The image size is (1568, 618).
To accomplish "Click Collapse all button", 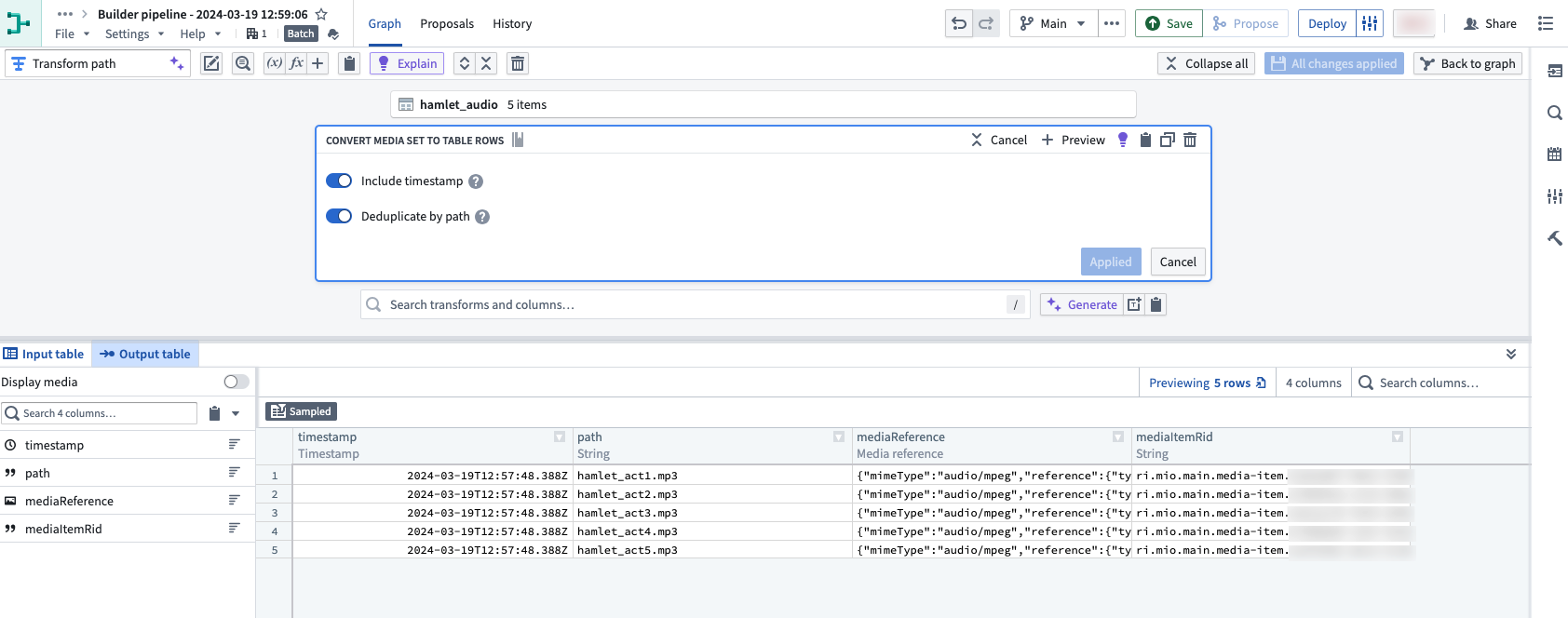I will point(1206,63).
